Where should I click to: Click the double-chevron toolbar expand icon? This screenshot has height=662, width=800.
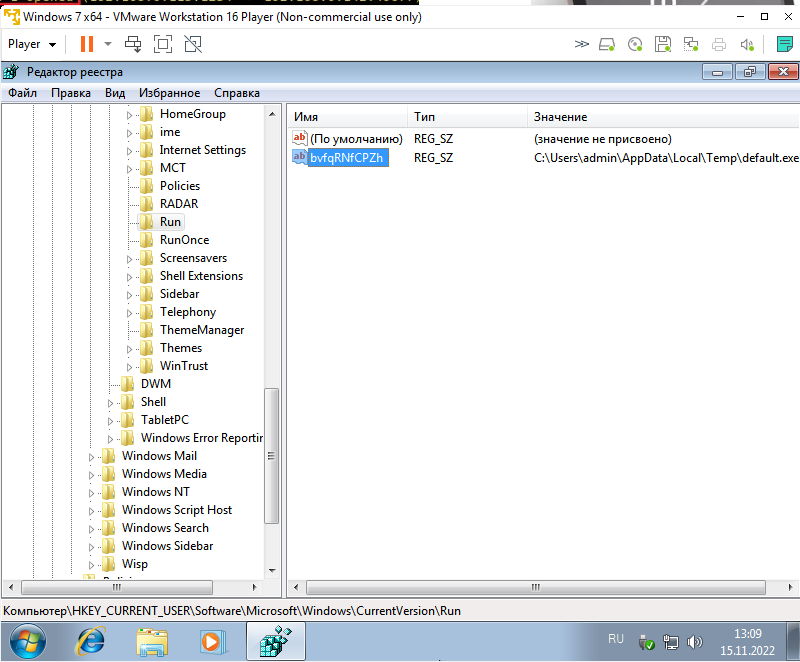click(582, 44)
